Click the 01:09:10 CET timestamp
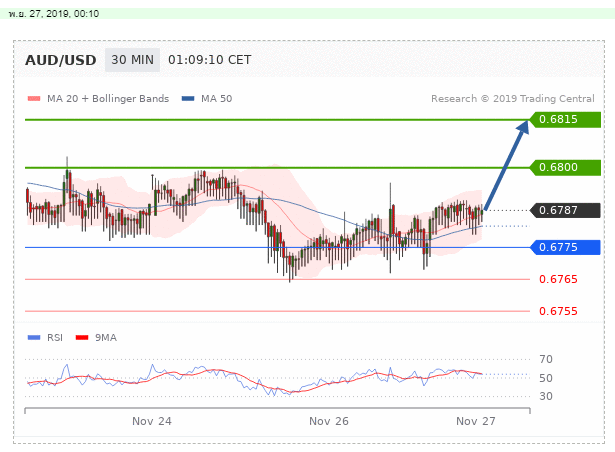Viewport: 615px width, 452px height. pos(209,60)
